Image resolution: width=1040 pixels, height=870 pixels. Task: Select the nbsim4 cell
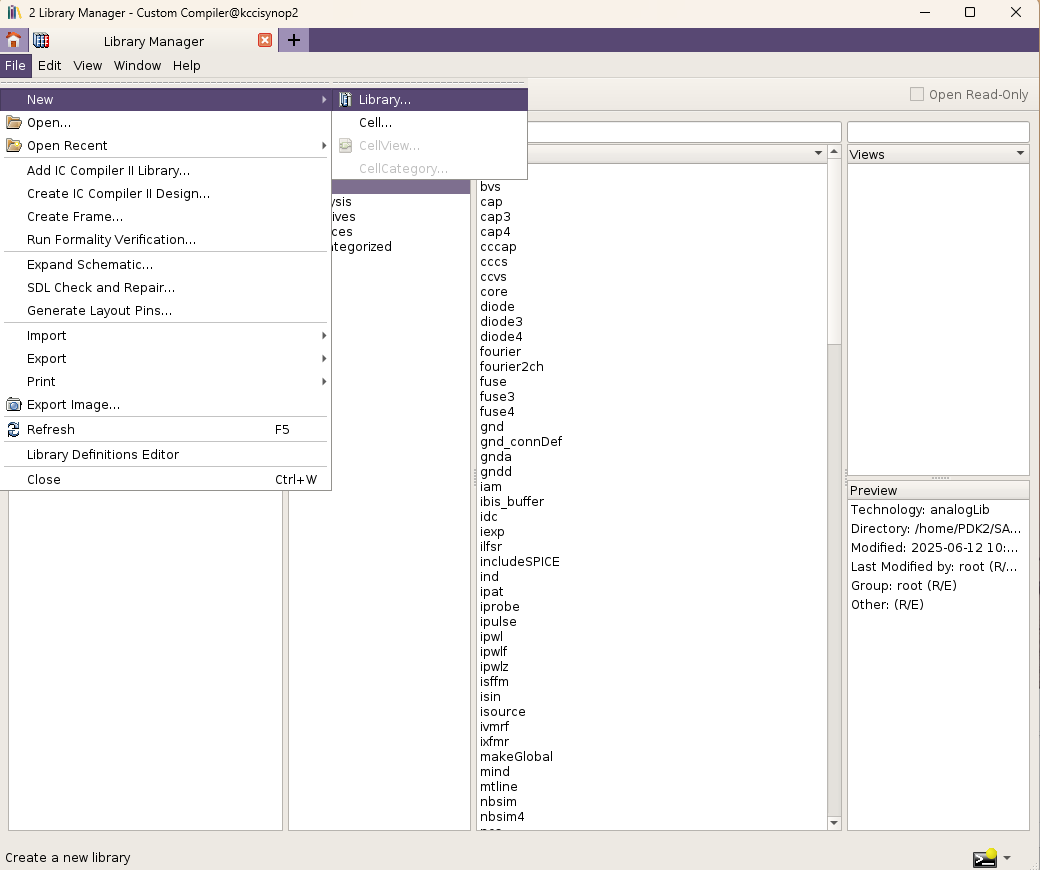(x=501, y=816)
